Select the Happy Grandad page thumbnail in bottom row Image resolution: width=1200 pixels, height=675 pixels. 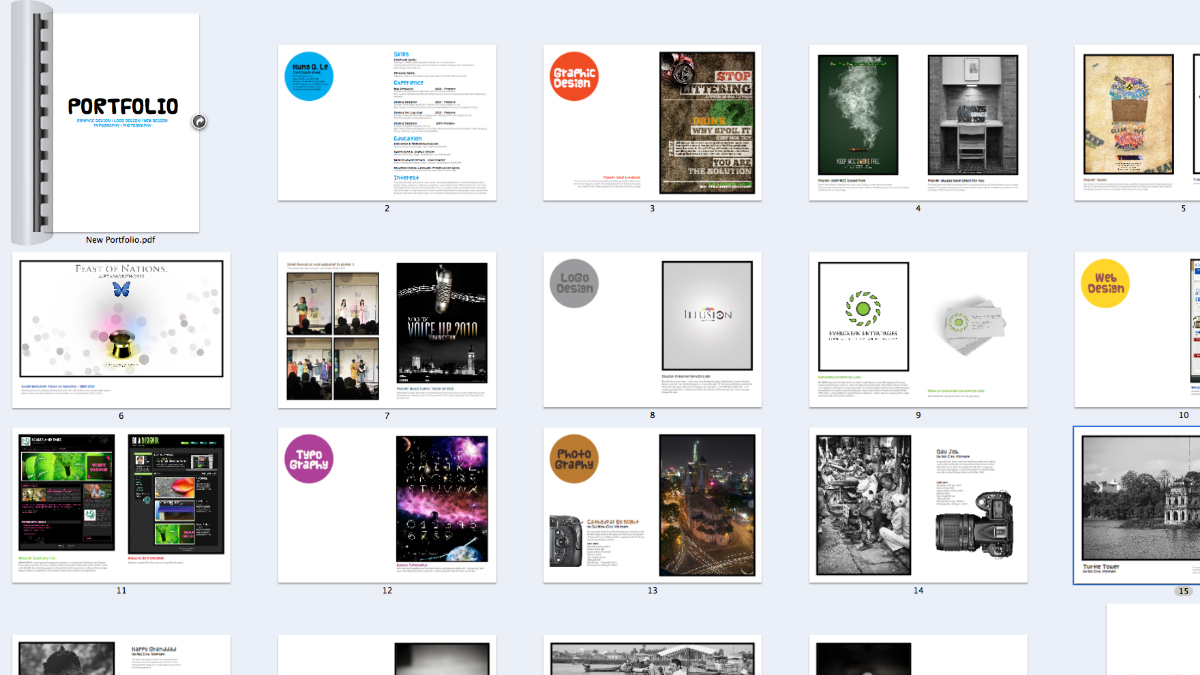coord(121,655)
